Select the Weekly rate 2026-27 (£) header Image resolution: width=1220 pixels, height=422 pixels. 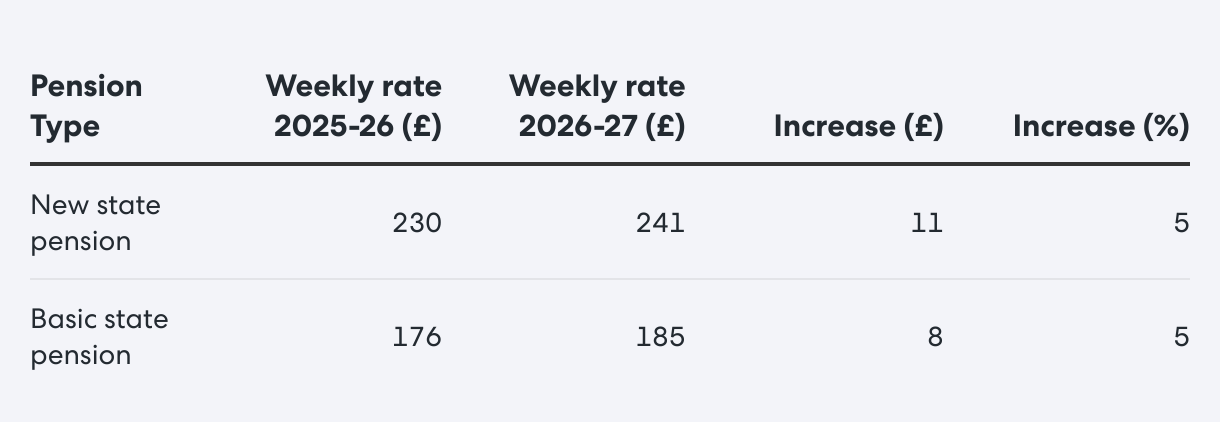597,107
